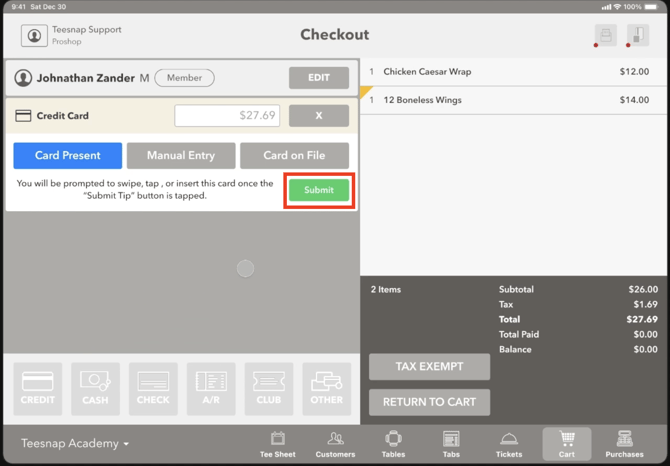Viewport: 670px width, 466px height.
Task: Remove credit card payment with X
Action: (x=319, y=116)
